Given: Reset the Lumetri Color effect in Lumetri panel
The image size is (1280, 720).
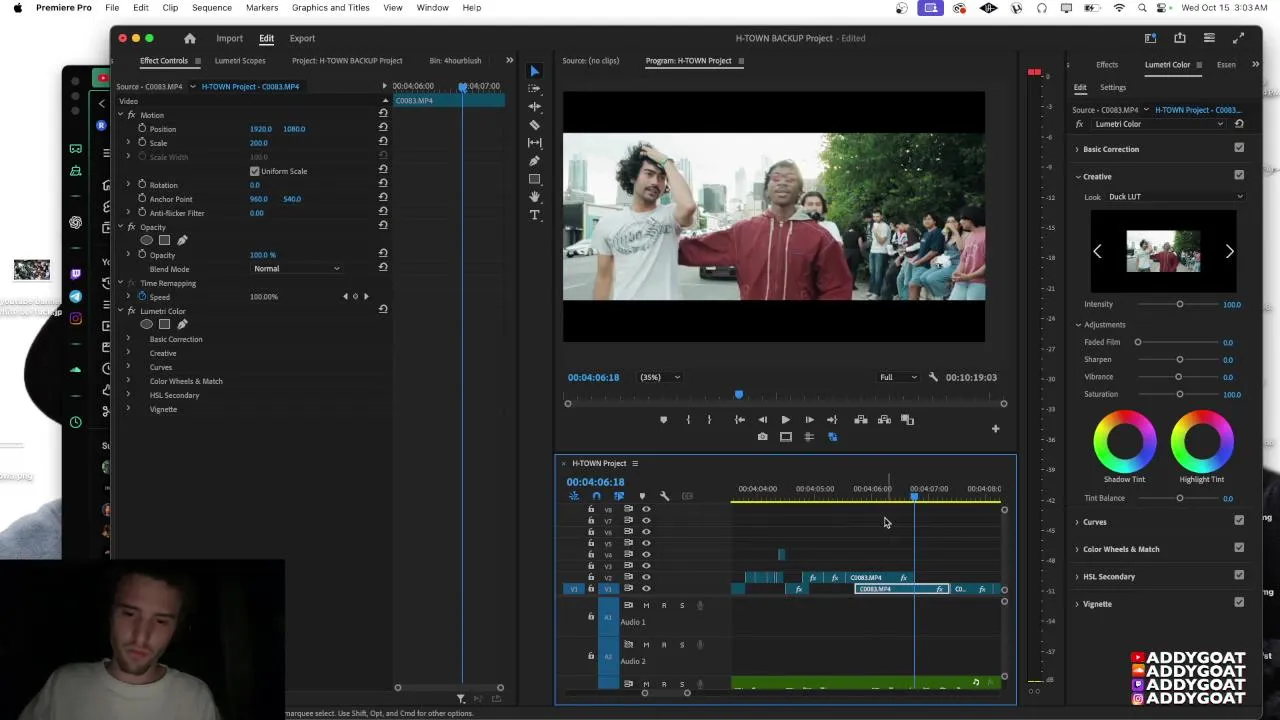Looking at the screenshot, I should coord(1239,124).
